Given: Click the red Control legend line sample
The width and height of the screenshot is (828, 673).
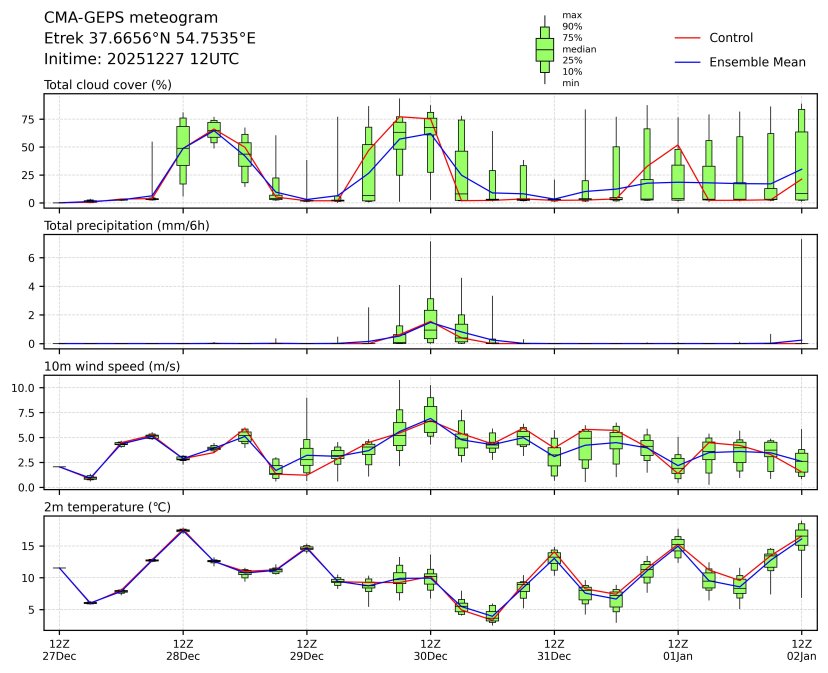Looking at the screenshot, I should [685, 38].
